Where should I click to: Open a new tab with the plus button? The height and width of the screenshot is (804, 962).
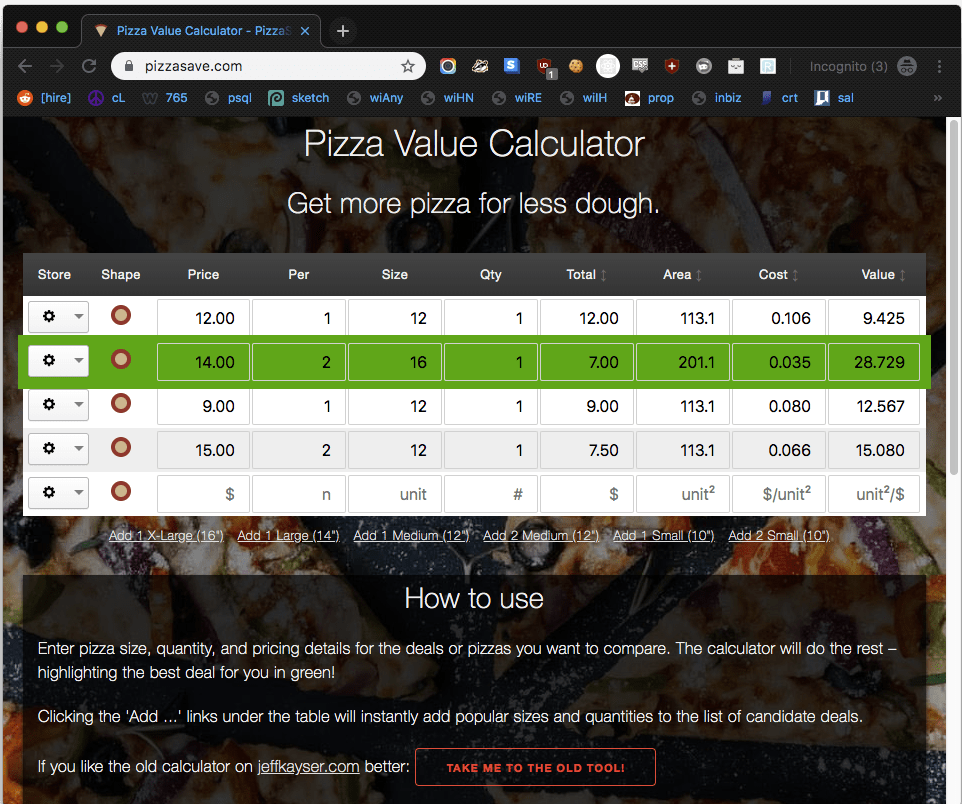click(343, 31)
